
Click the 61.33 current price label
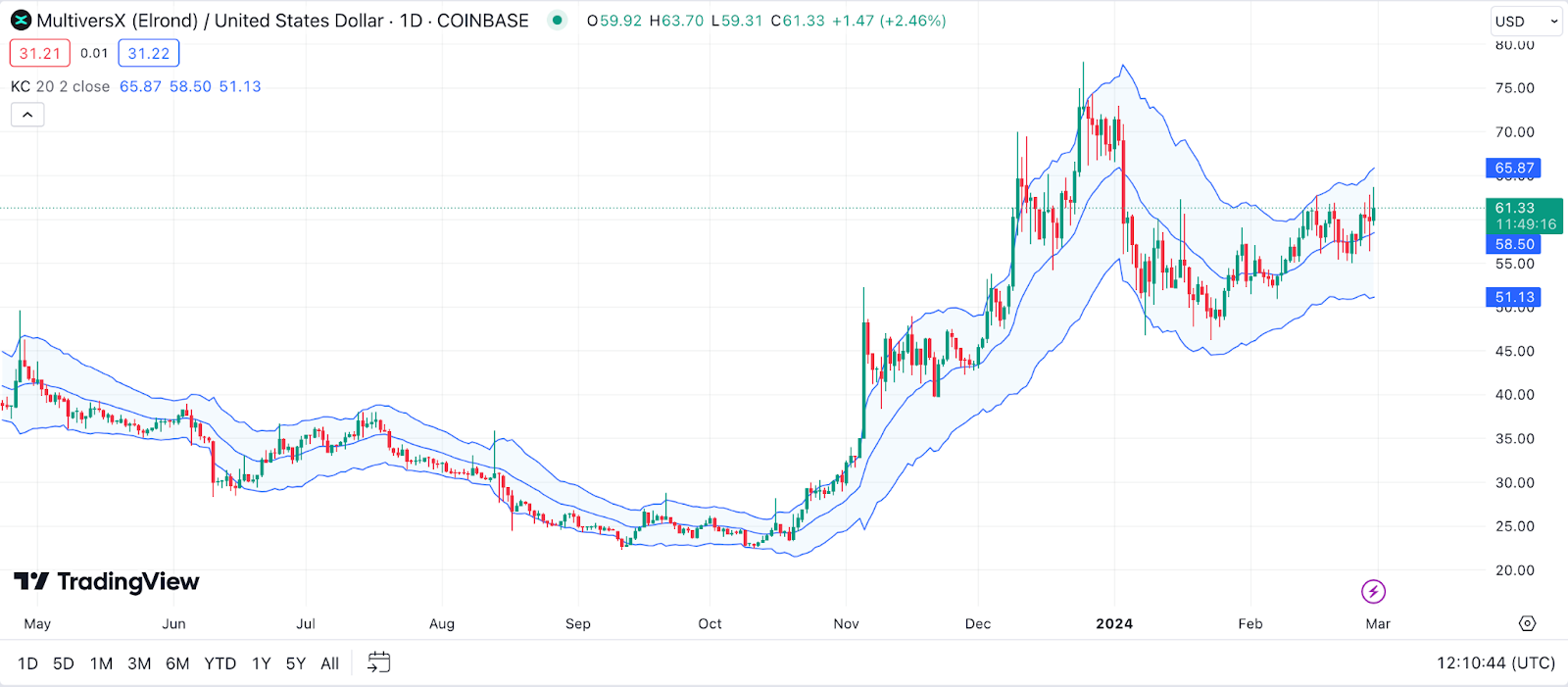click(x=1524, y=216)
